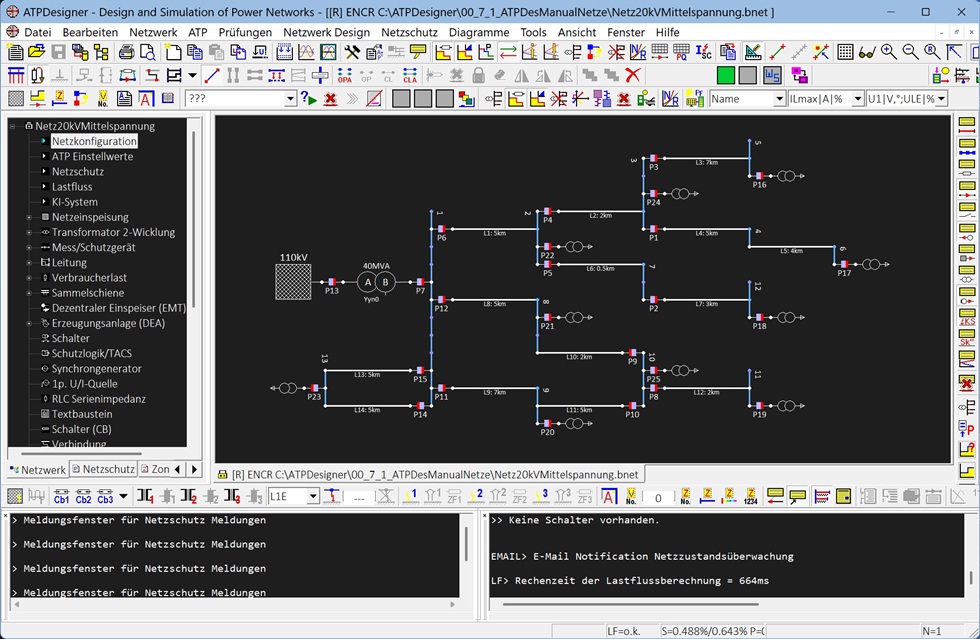Expand the Netzeinspeisung tree node
The image size is (980, 639).
tap(30, 217)
